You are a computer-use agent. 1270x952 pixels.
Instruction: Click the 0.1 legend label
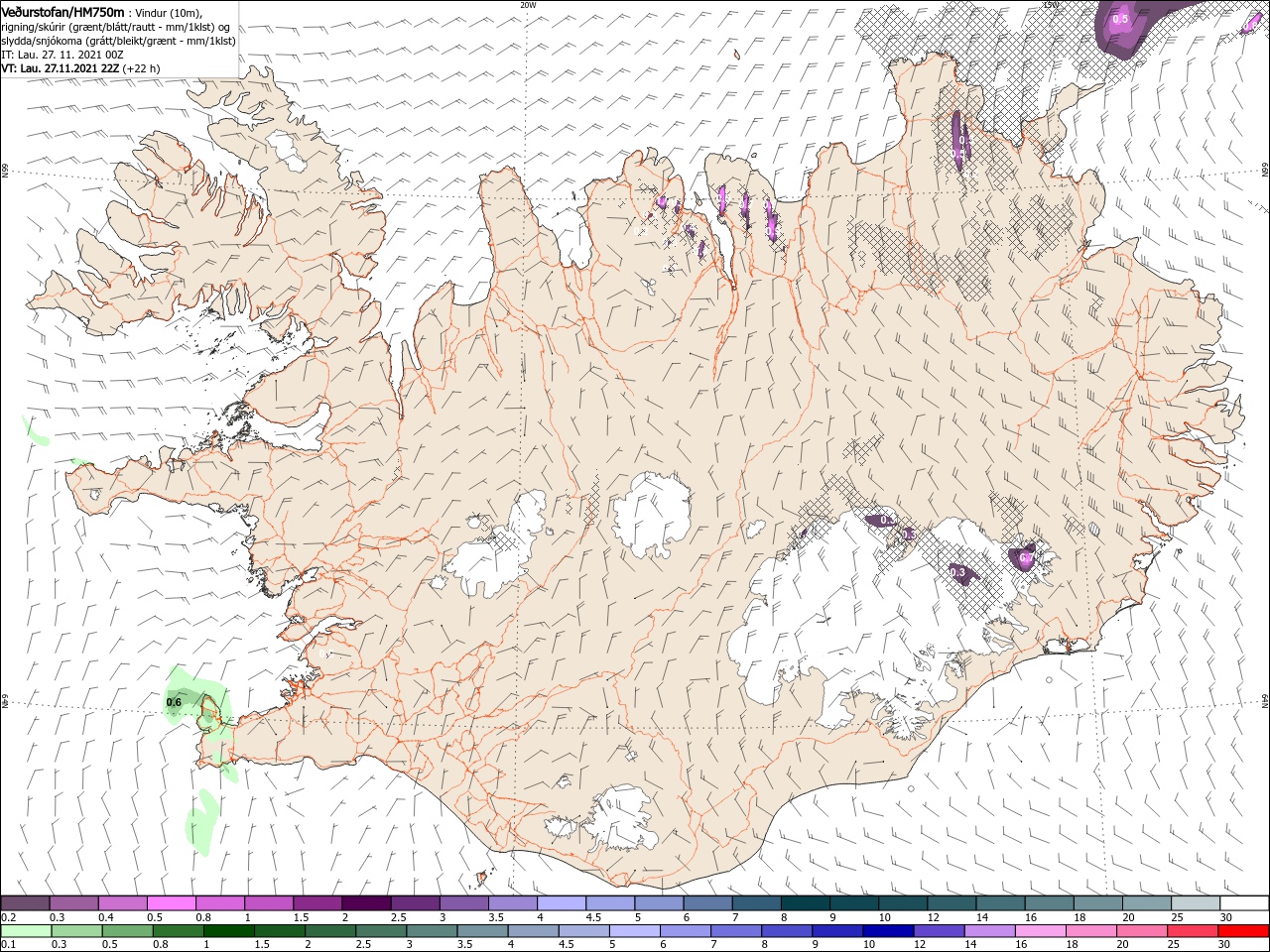9,945
